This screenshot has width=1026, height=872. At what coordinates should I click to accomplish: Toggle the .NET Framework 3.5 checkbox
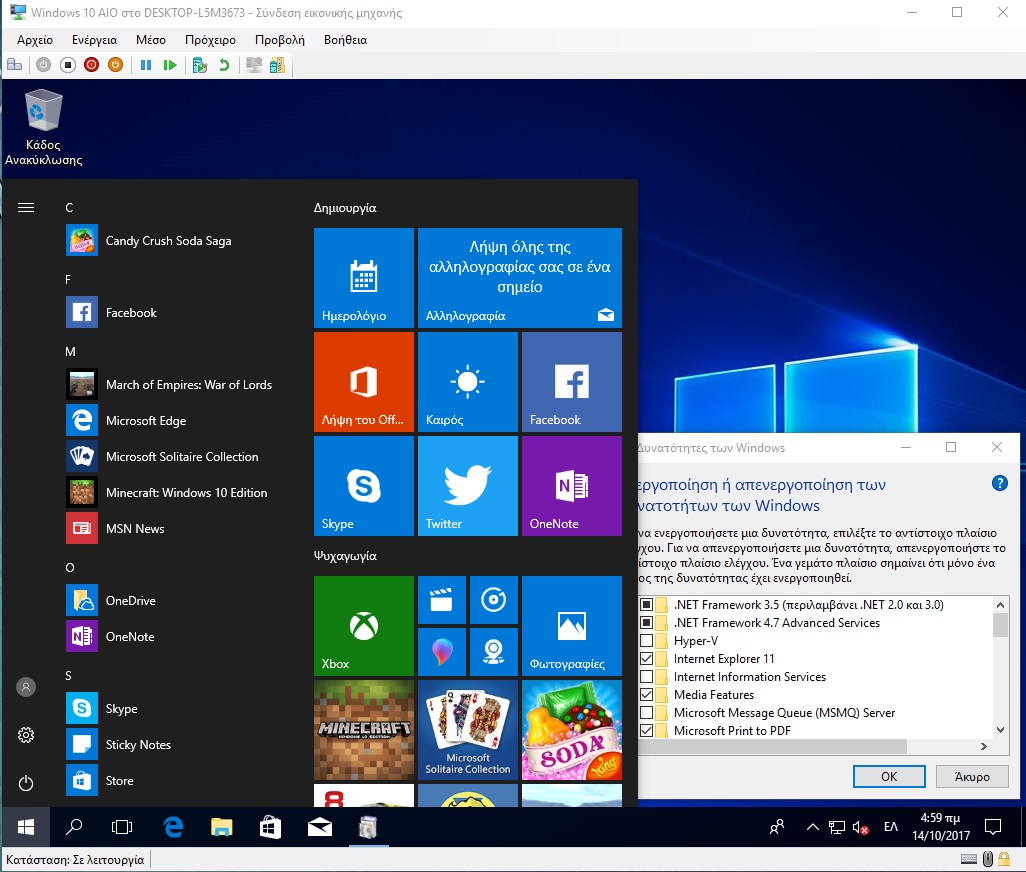pyautogui.click(x=646, y=604)
